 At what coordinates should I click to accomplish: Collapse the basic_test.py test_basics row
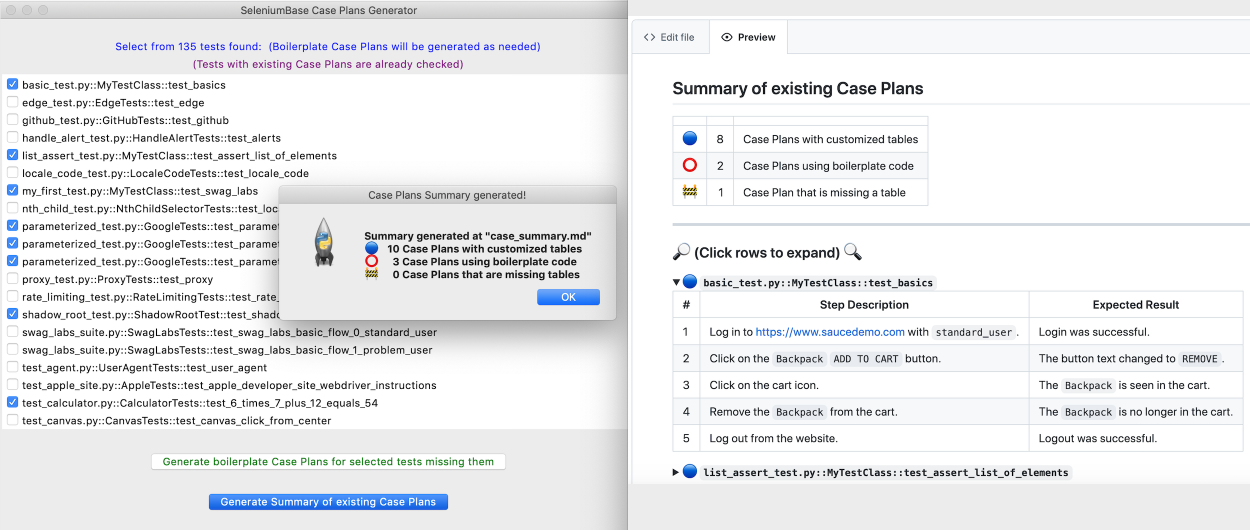(677, 283)
